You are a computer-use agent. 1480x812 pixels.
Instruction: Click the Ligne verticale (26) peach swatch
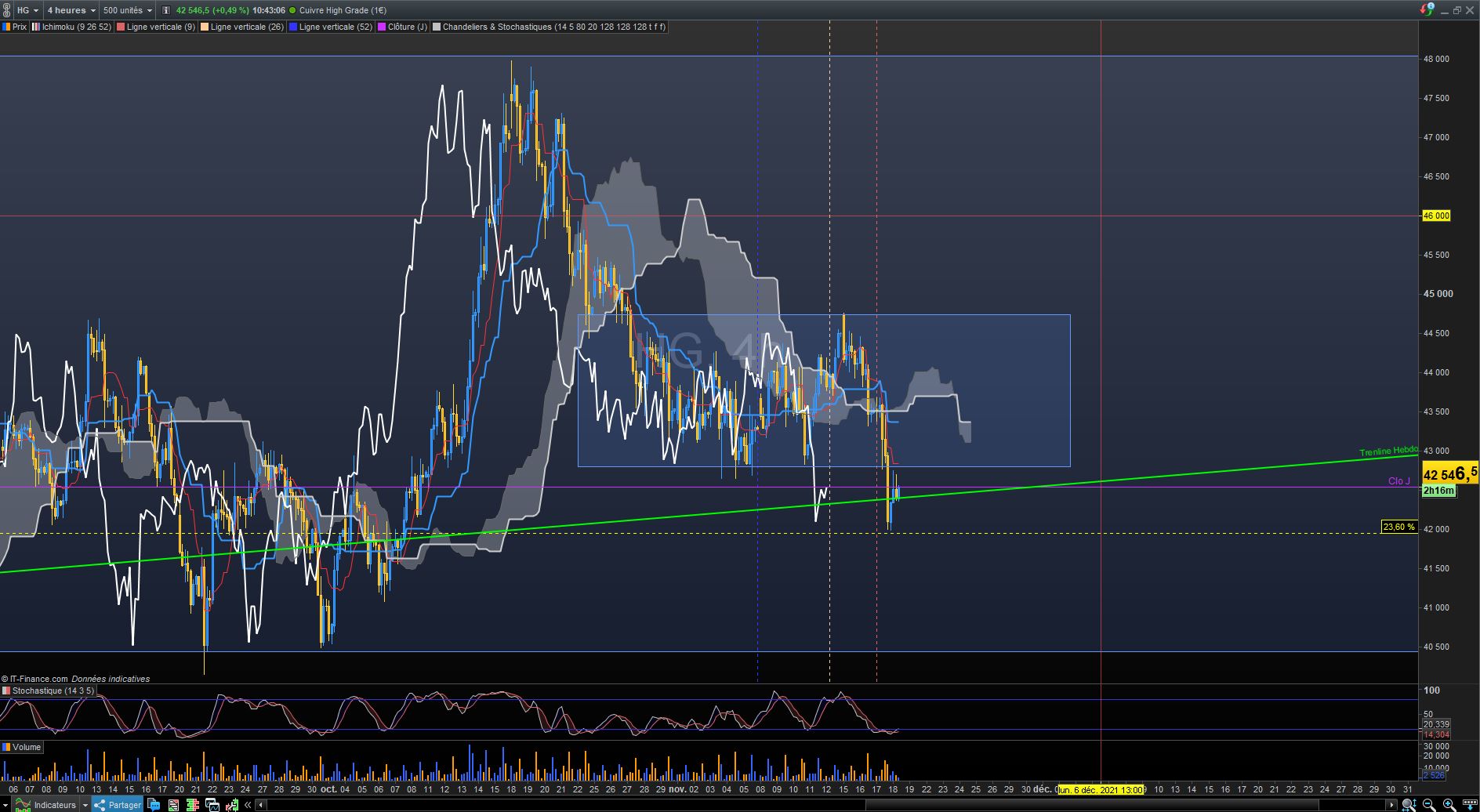pyautogui.click(x=205, y=27)
